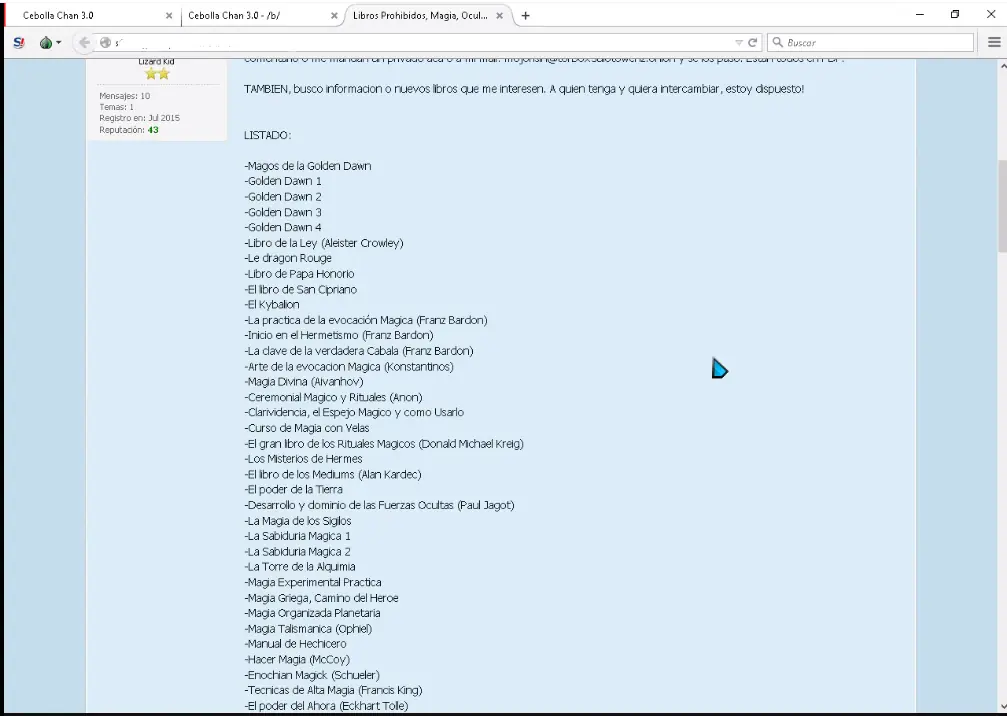Viewport: 1007px width, 716px height.
Task: Click '-Magia Divina (Aivanhov)' line
Action: (304, 381)
